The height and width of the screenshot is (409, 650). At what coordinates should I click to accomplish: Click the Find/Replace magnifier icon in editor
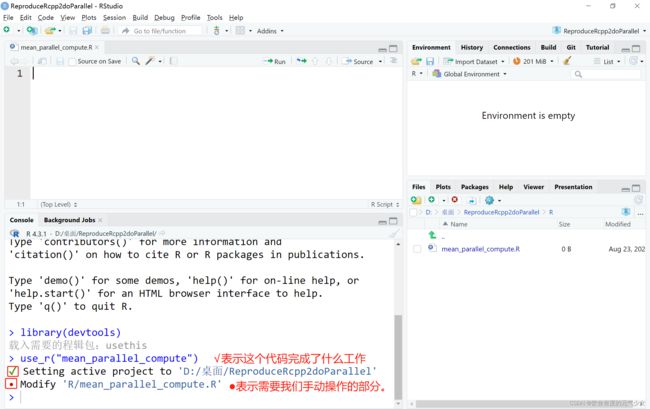point(136,61)
